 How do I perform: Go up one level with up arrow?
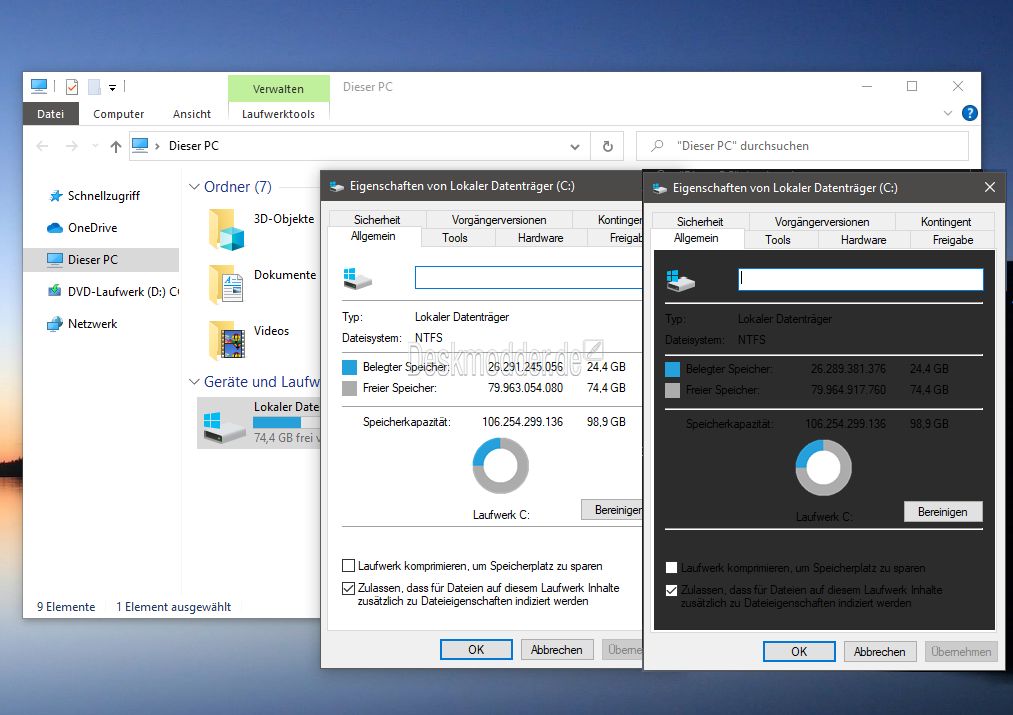pos(116,147)
